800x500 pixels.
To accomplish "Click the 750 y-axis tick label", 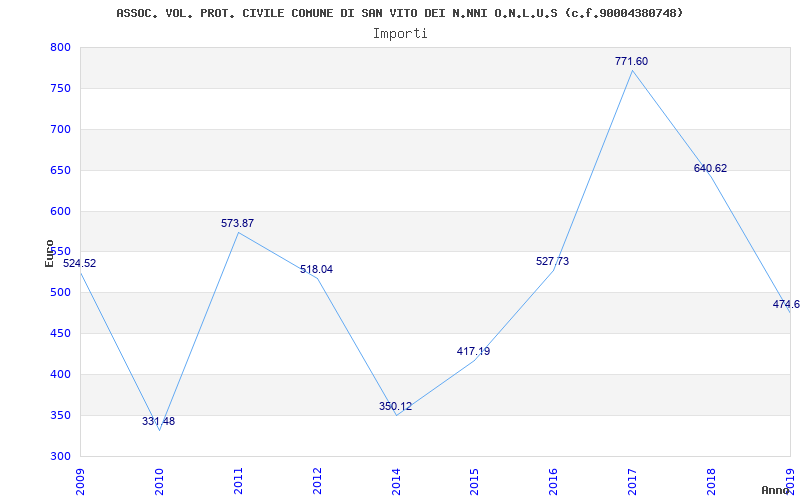I will [x=60, y=88].
